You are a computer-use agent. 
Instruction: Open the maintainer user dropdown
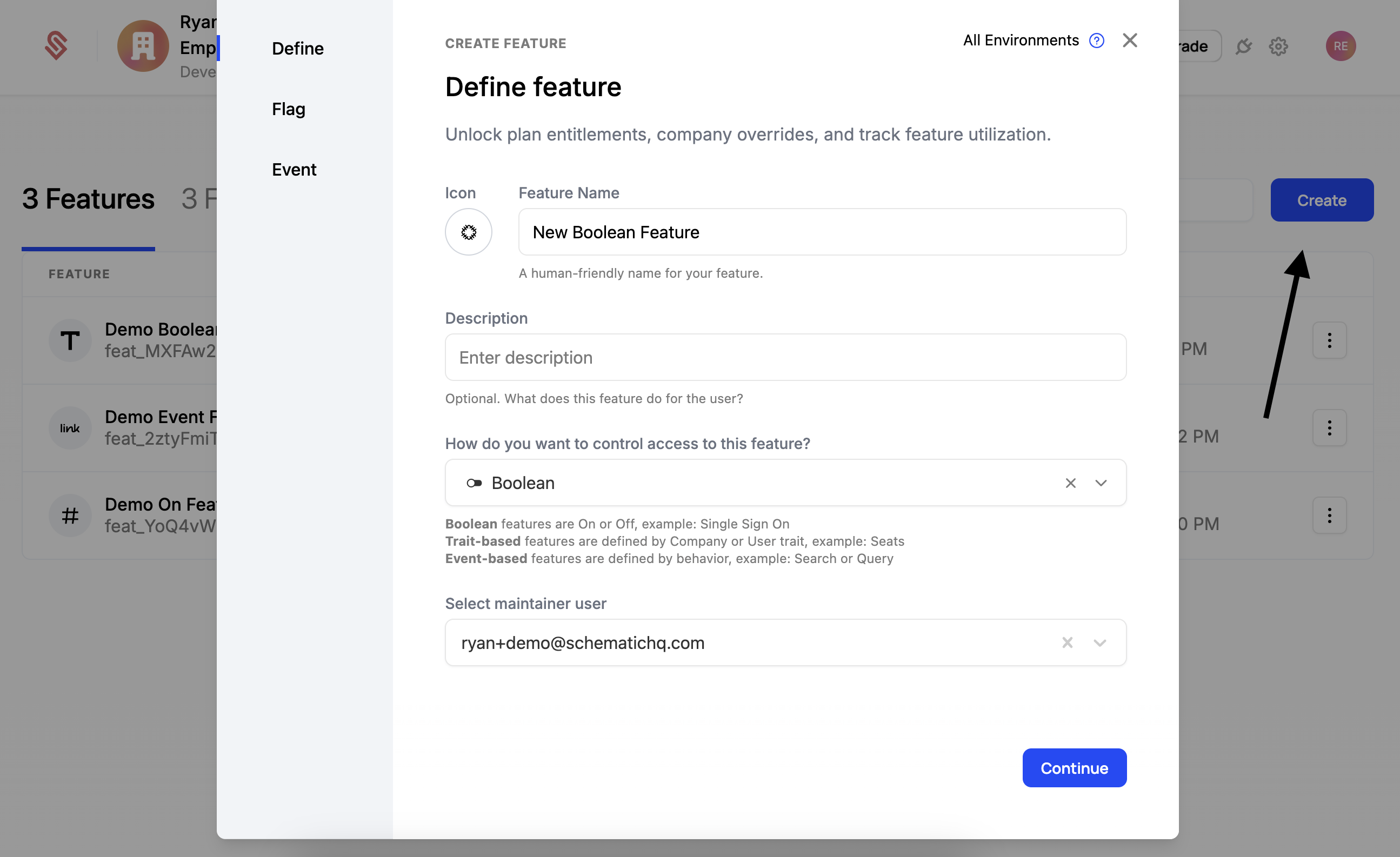pos(1099,642)
